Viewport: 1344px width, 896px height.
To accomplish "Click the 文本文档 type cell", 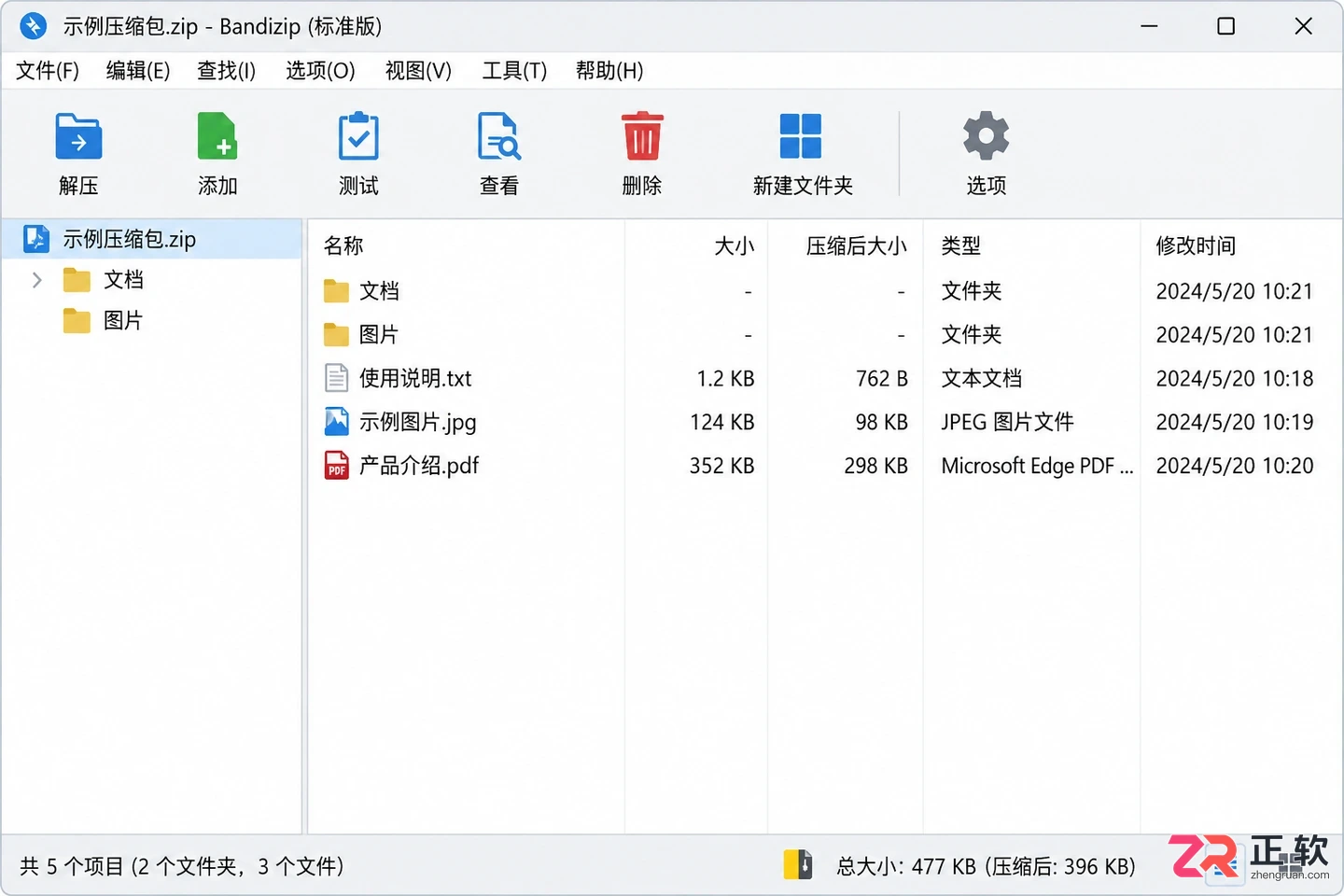I will [982, 378].
